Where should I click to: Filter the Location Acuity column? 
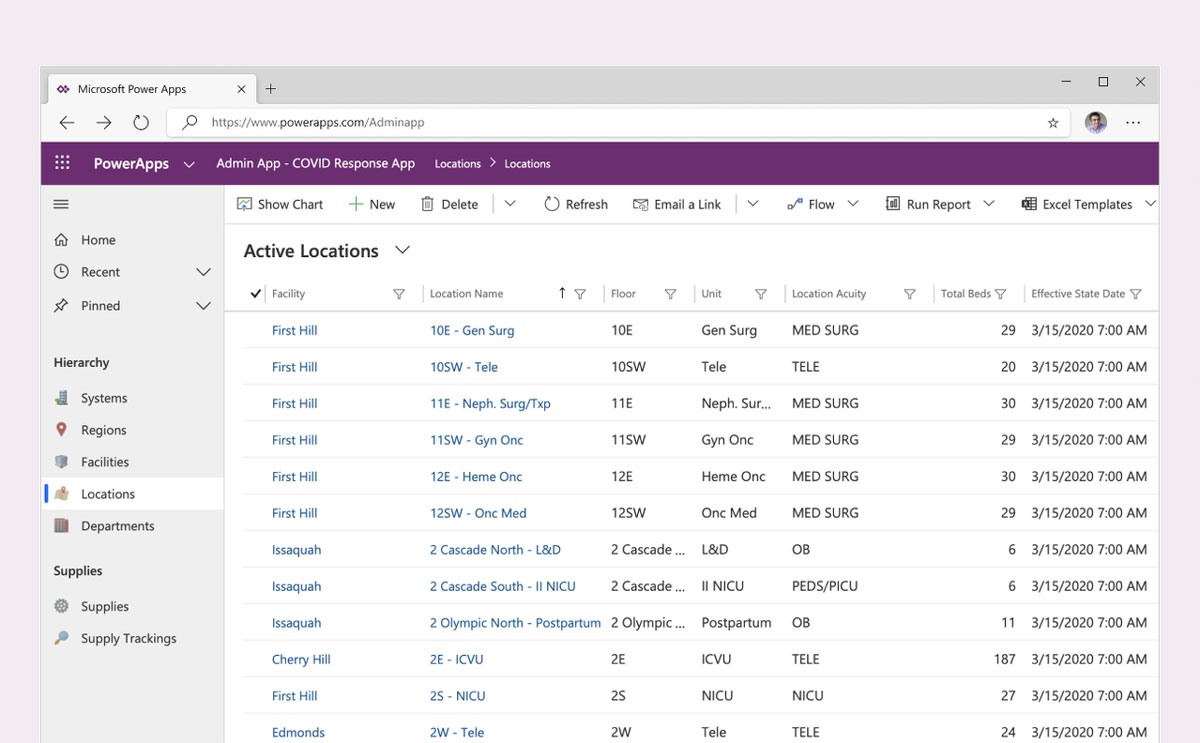coord(910,294)
